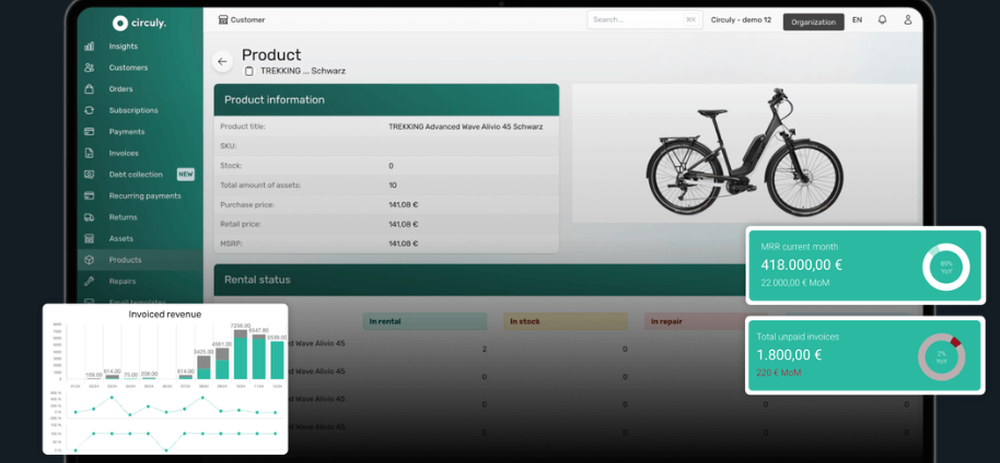1000x463 pixels.
Task: Open Returns in the sidebar
Action: 123,217
